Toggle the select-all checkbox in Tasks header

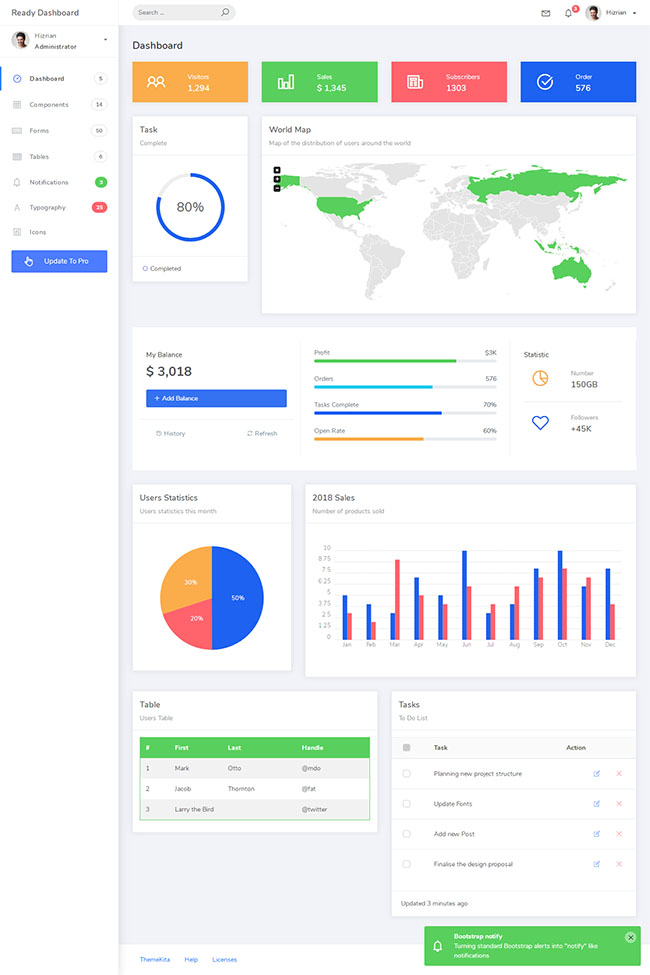[x=406, y=747]
